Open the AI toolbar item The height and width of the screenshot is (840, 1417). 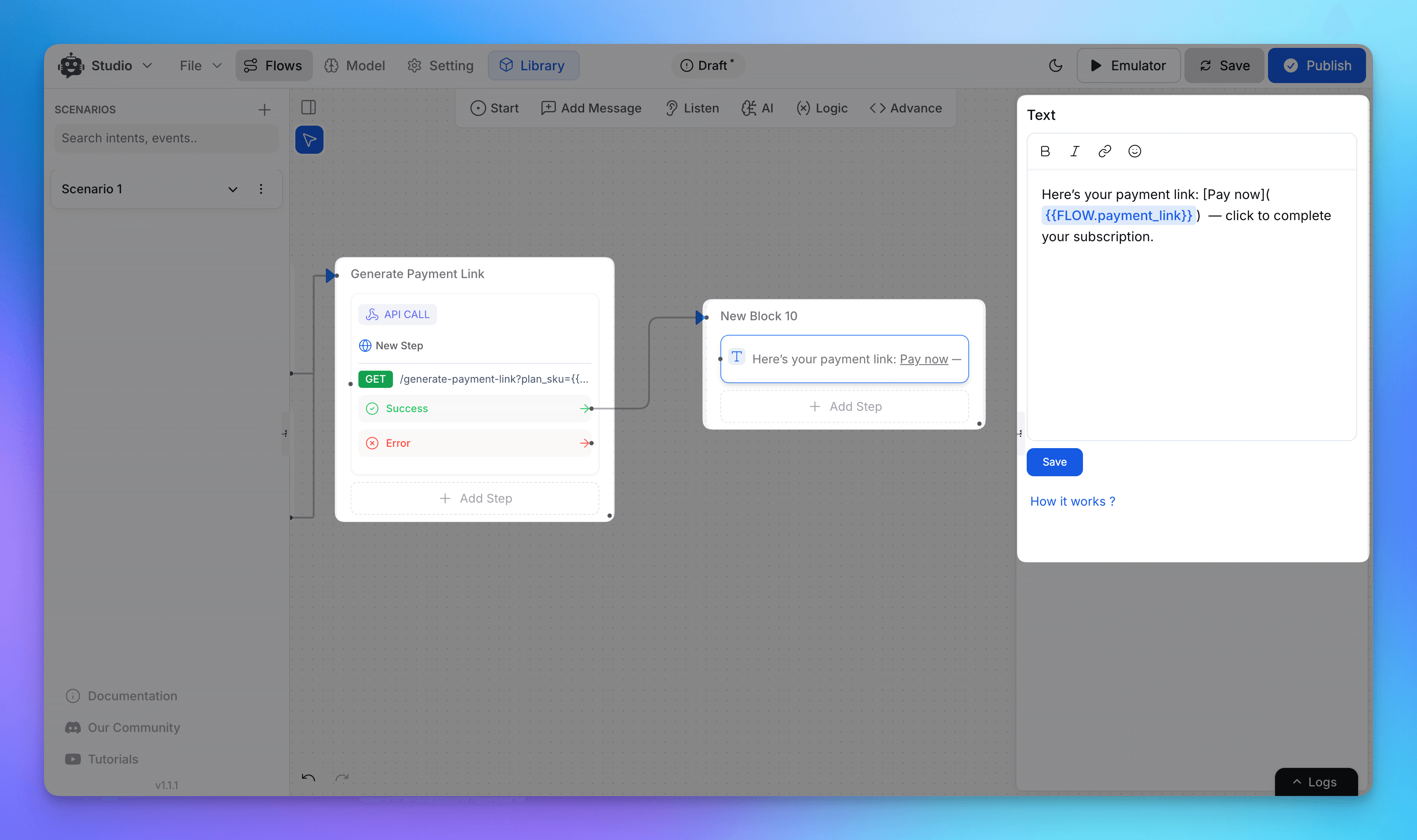pyautogui.click(x=757, y=108)
